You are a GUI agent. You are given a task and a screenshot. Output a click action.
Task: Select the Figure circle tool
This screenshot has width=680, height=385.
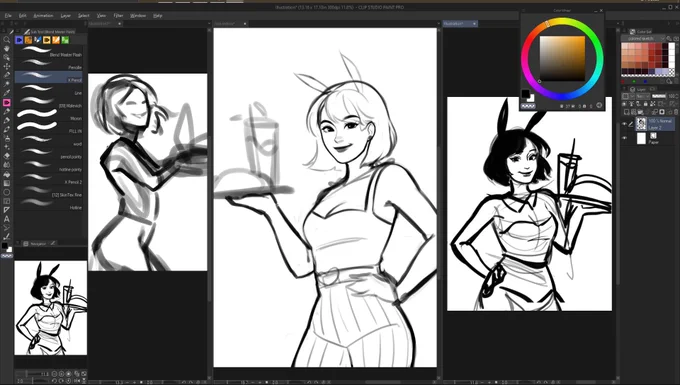point(7,192)
